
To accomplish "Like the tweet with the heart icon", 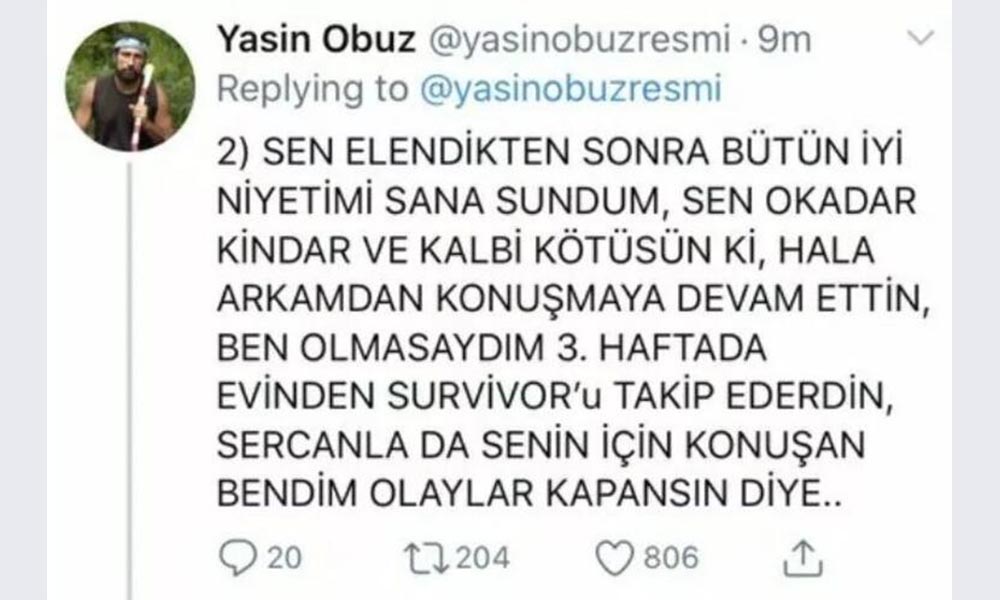I will 615,558.
